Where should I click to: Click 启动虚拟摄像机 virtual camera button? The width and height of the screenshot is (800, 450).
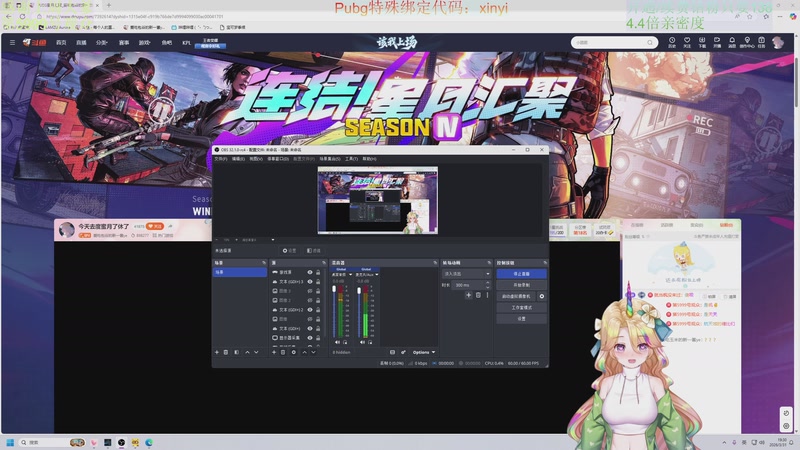(516, 296)
